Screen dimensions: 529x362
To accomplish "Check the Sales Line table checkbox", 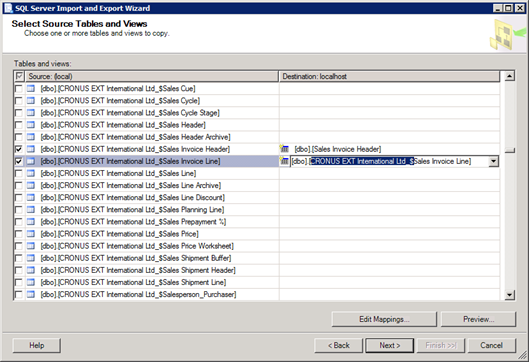I will [x=19, y=173].
